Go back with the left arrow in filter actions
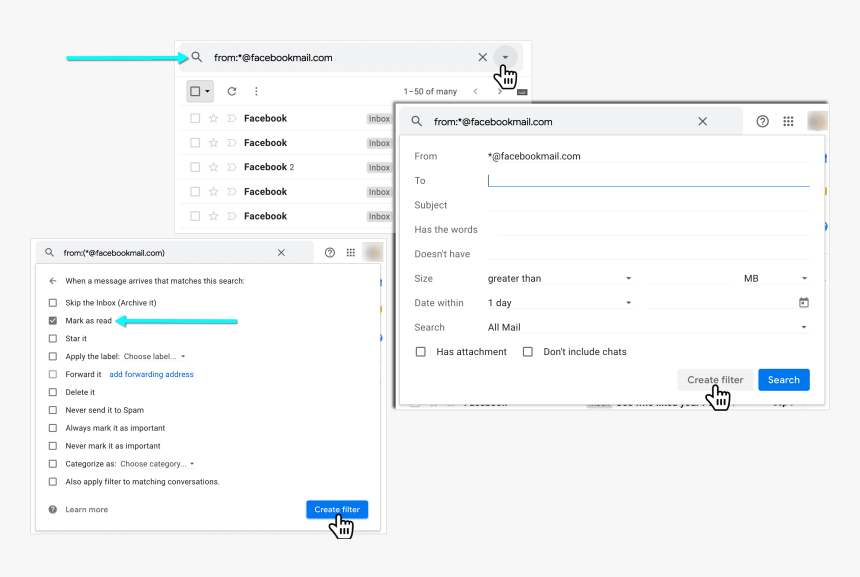Viewport: 860px width, 577px height. pos(53,281)
